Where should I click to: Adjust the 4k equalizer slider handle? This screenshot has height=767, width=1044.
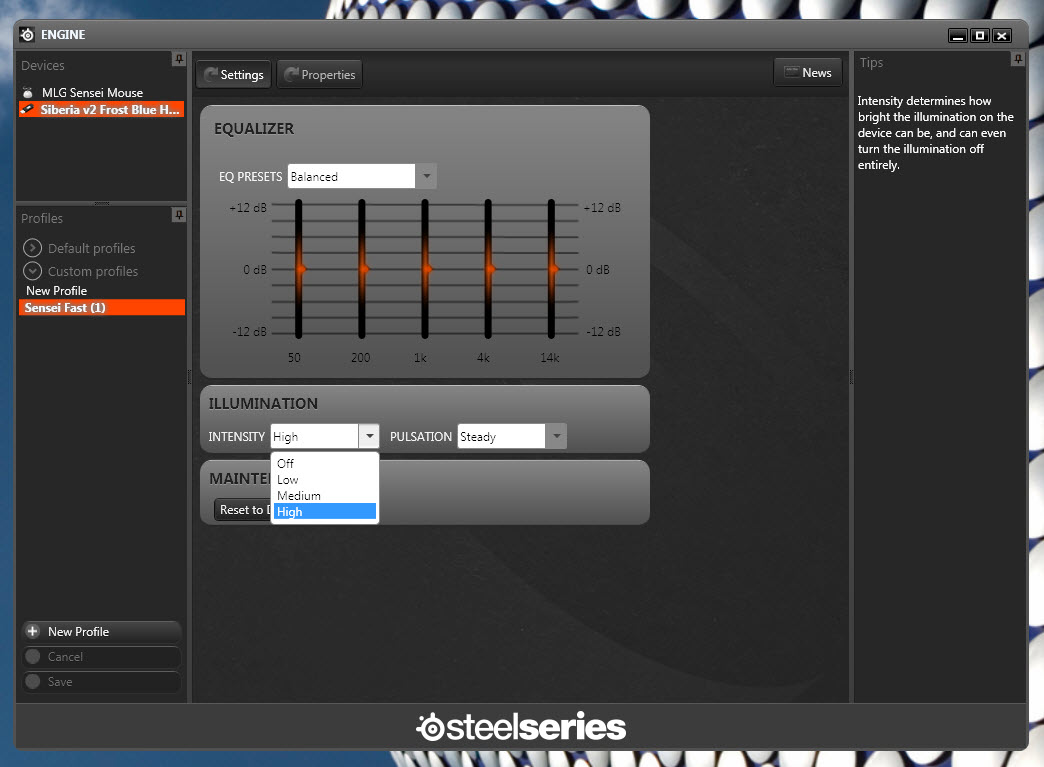490,269
